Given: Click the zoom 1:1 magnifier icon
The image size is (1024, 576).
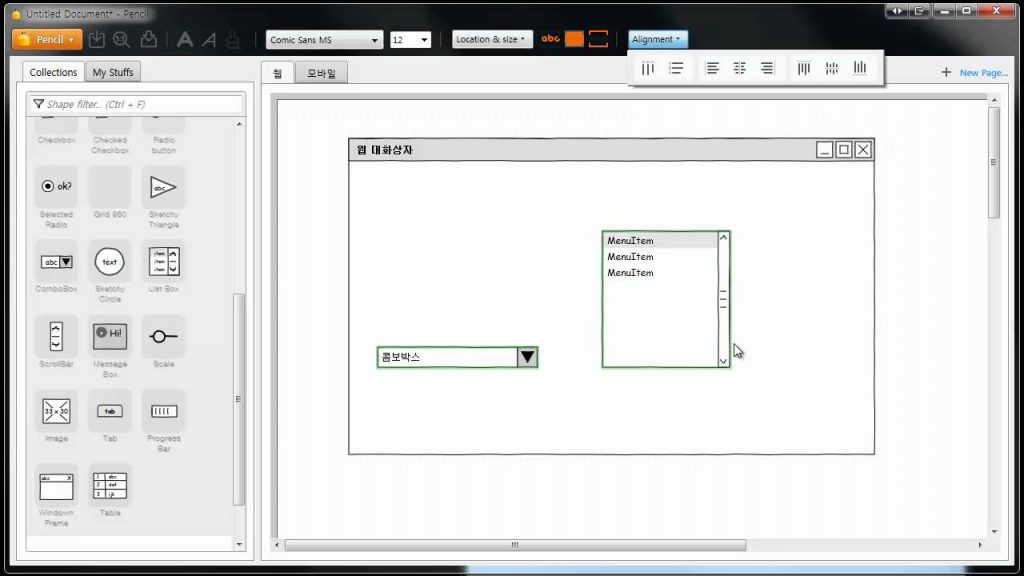Looking at the screenshot, I should [121, 40].
